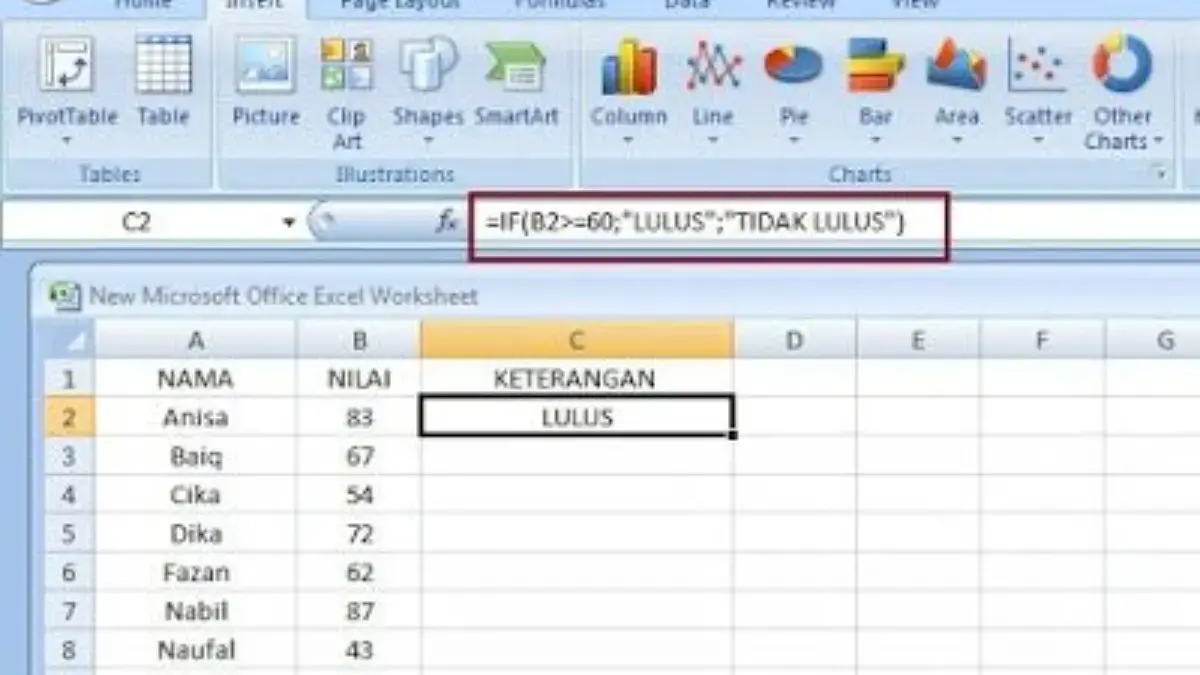This screenshot has height=675, width=1200.
Task: Select row 4 header
Action: pos(68,495)
